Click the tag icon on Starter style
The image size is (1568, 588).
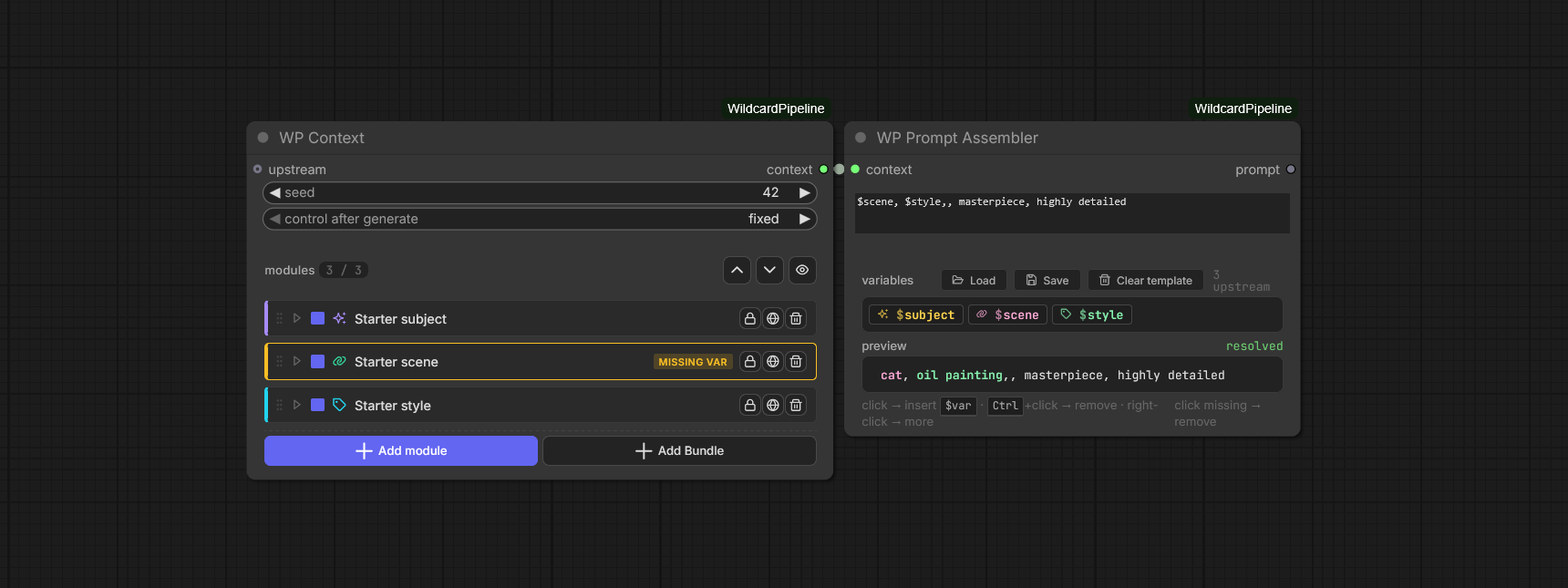coord(339,405)
